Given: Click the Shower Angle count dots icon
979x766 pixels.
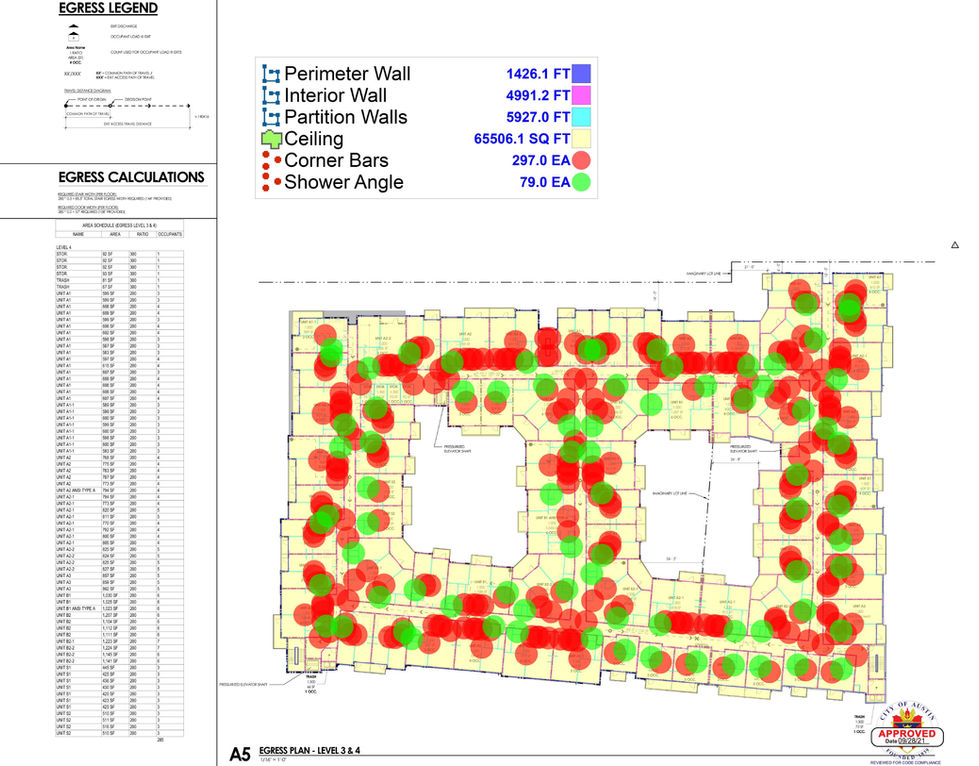Looking at the screenshot, I should (272, 182).
